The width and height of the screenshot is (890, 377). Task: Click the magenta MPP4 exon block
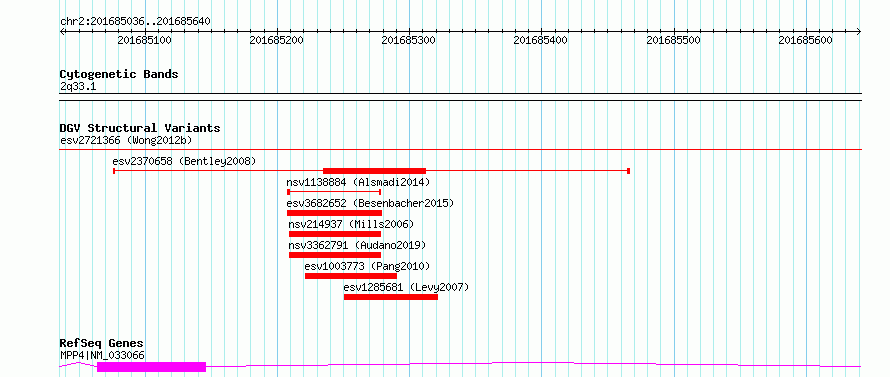pyautogui.click(x=152, y=367)
